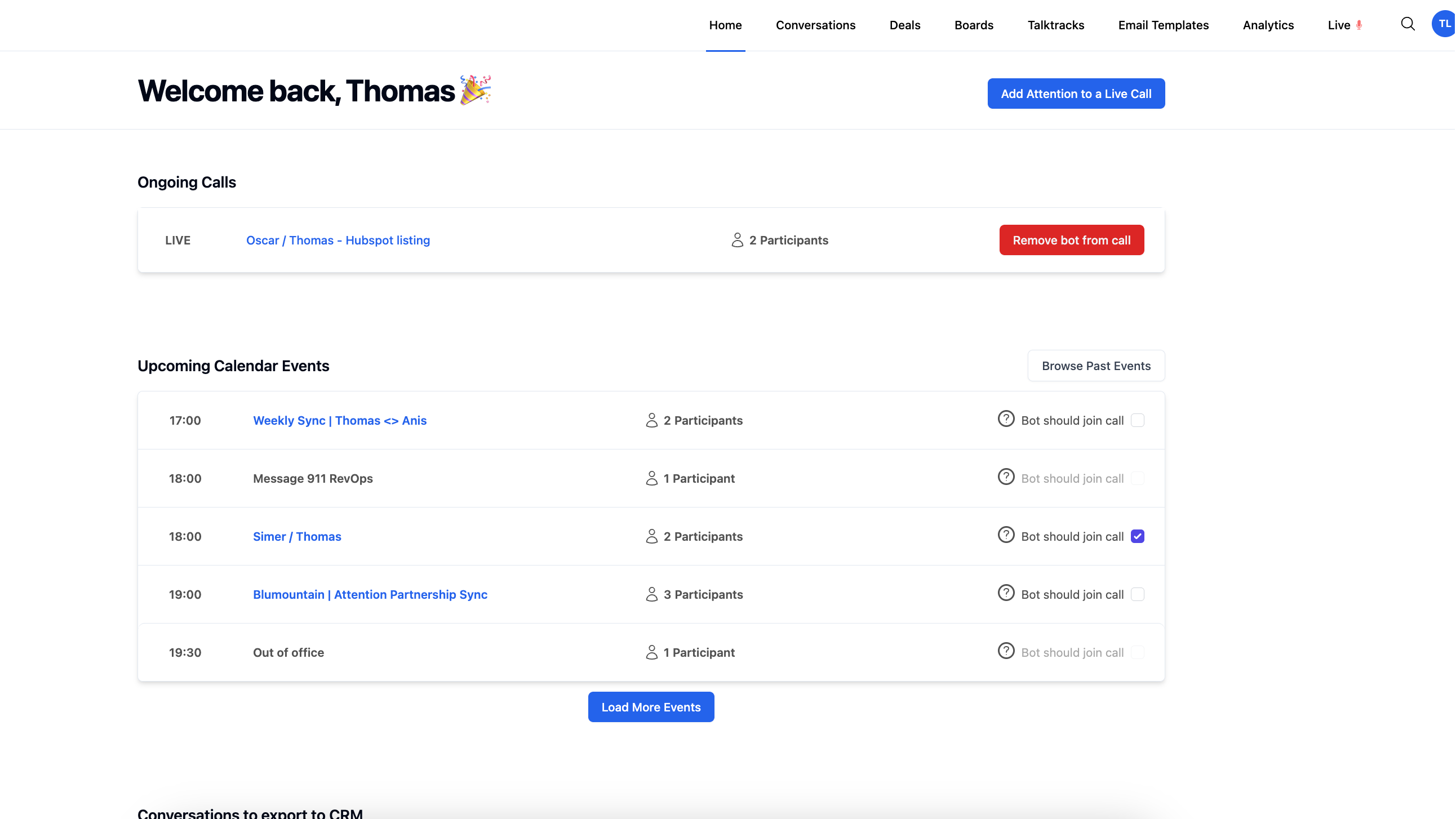Click the LIVE status label
The image size is (1456, 819).
[x=177, y=240]
